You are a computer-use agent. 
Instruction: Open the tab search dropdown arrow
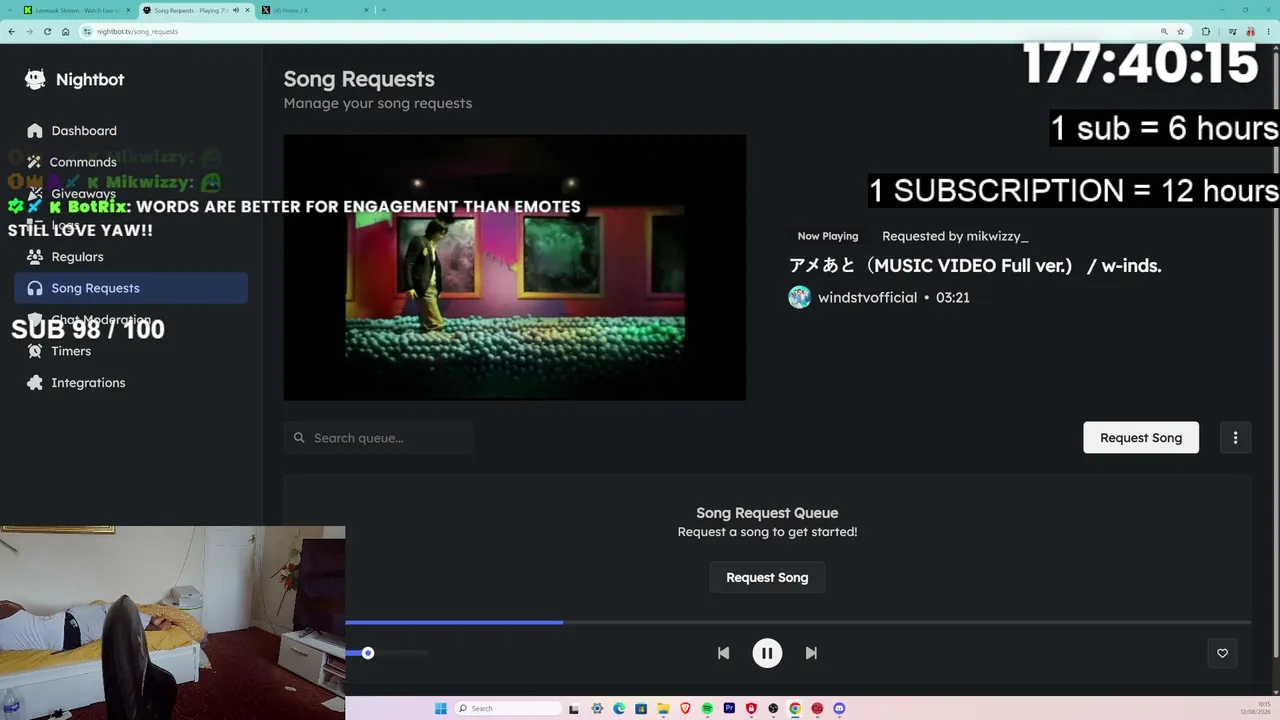10,10
